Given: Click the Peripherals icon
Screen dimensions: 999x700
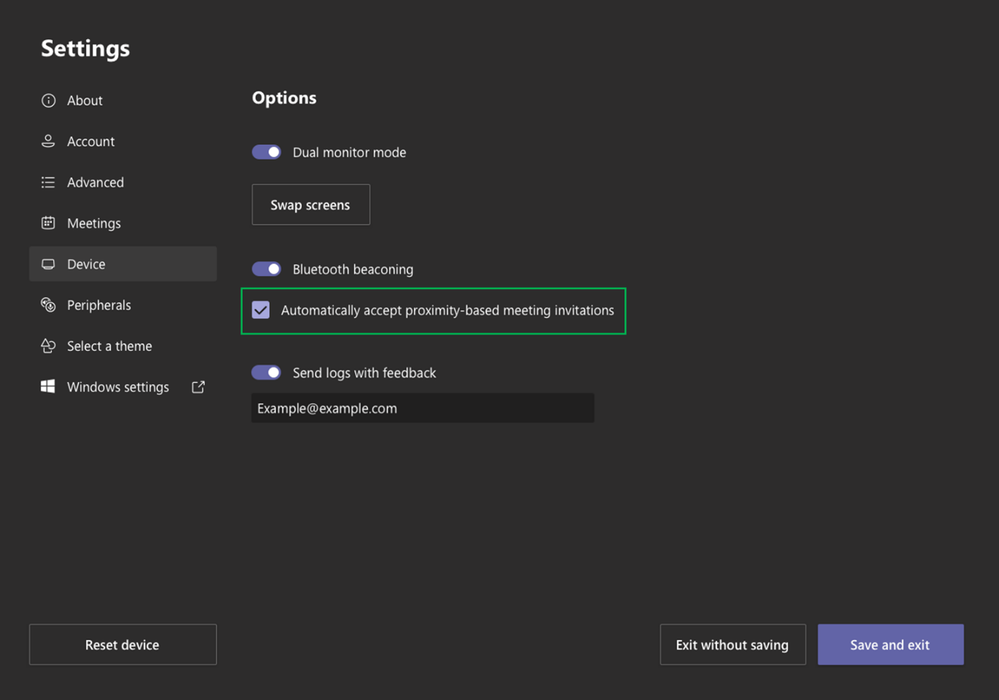Looking at the screenshot, I should [48, 305].
